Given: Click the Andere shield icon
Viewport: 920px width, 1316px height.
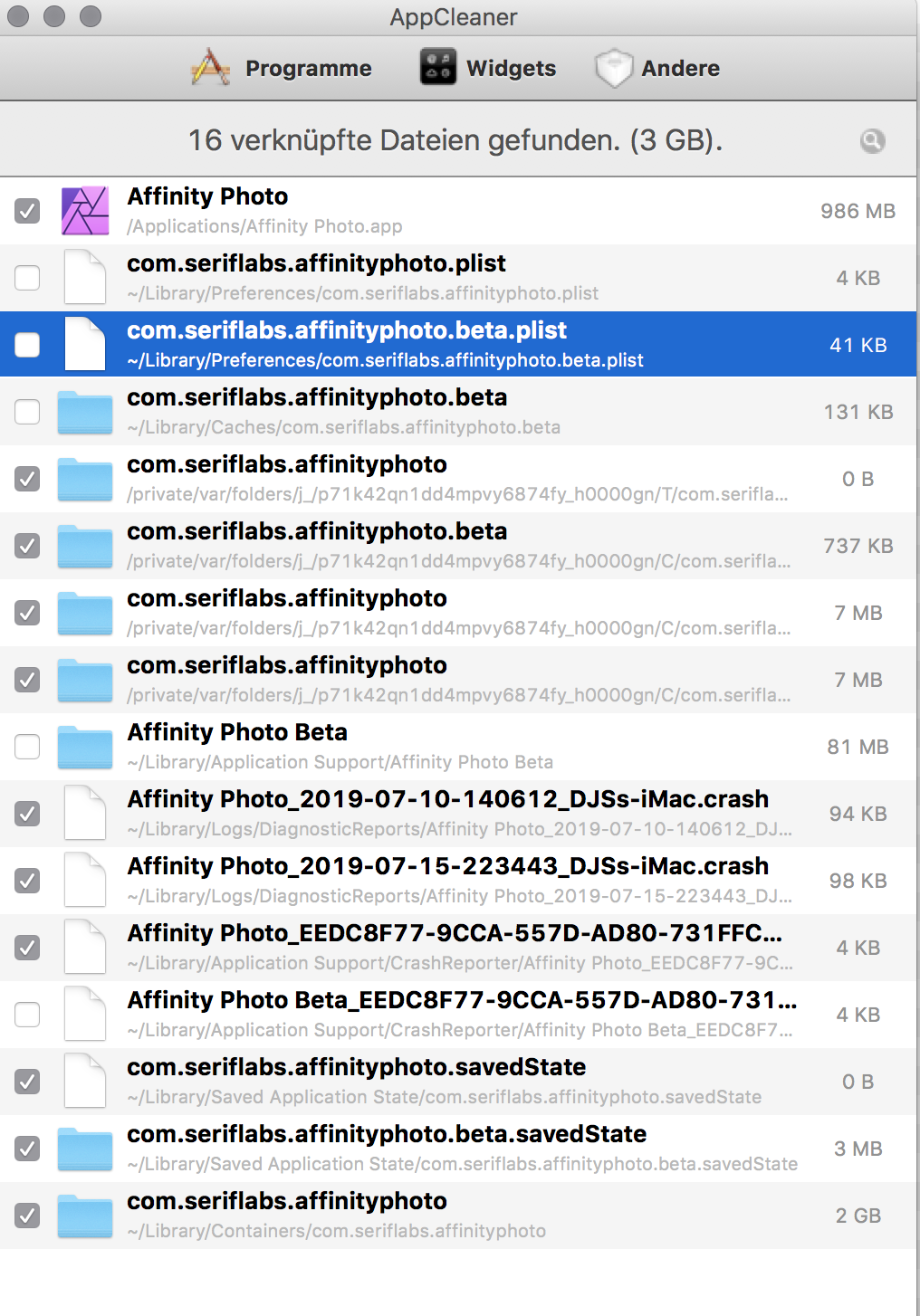Looking at the screenshot, I should [x=614, y=68].
